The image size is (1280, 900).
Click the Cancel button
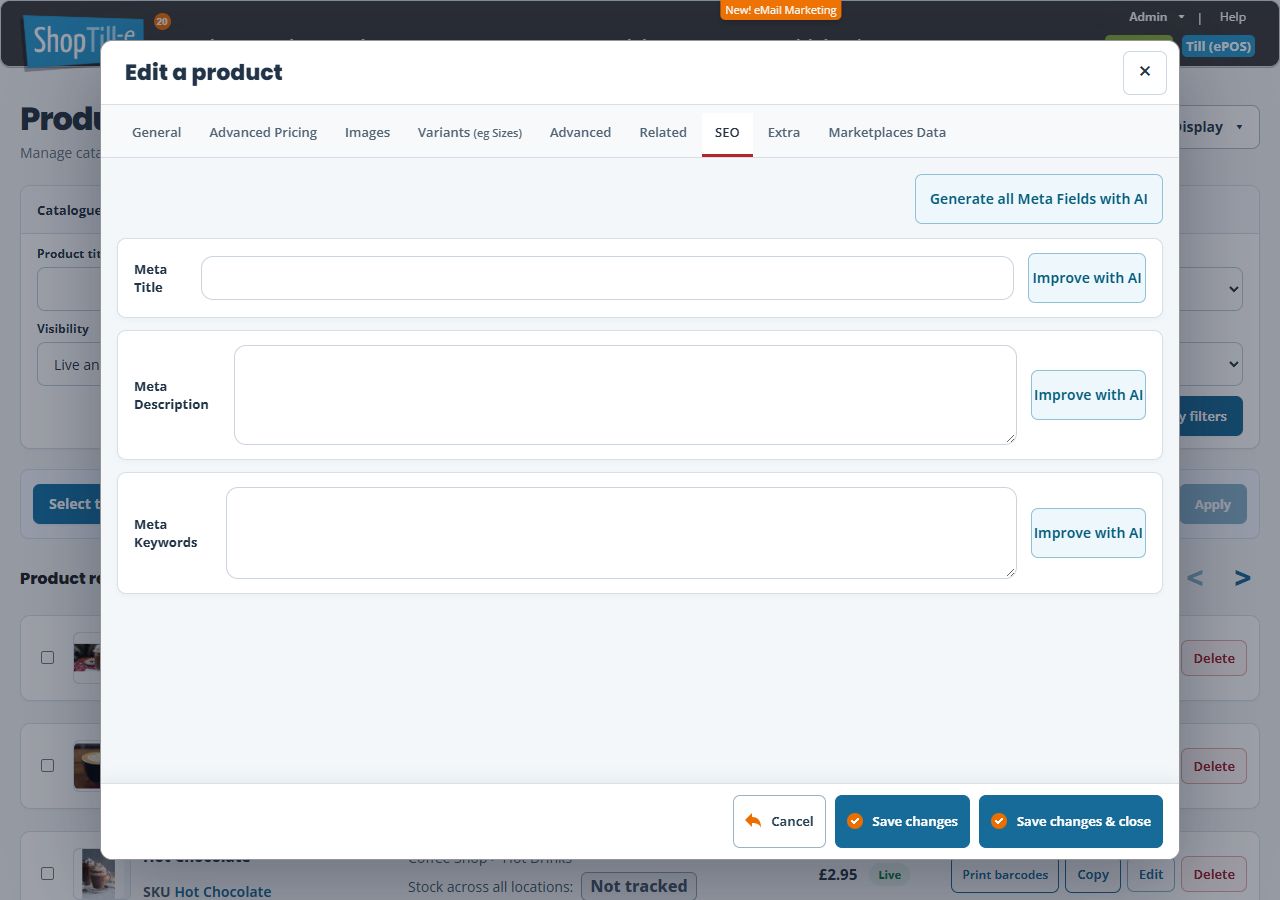779,821
